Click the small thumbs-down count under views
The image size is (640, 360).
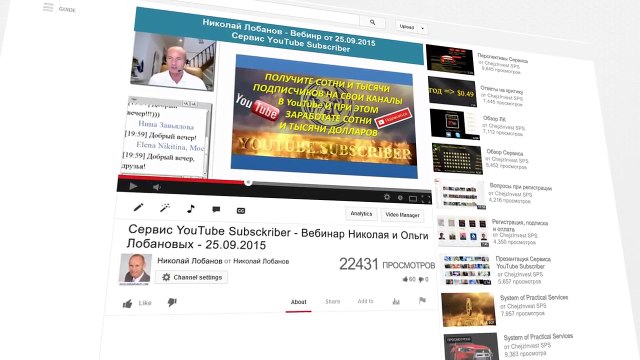tap(423, 280)
